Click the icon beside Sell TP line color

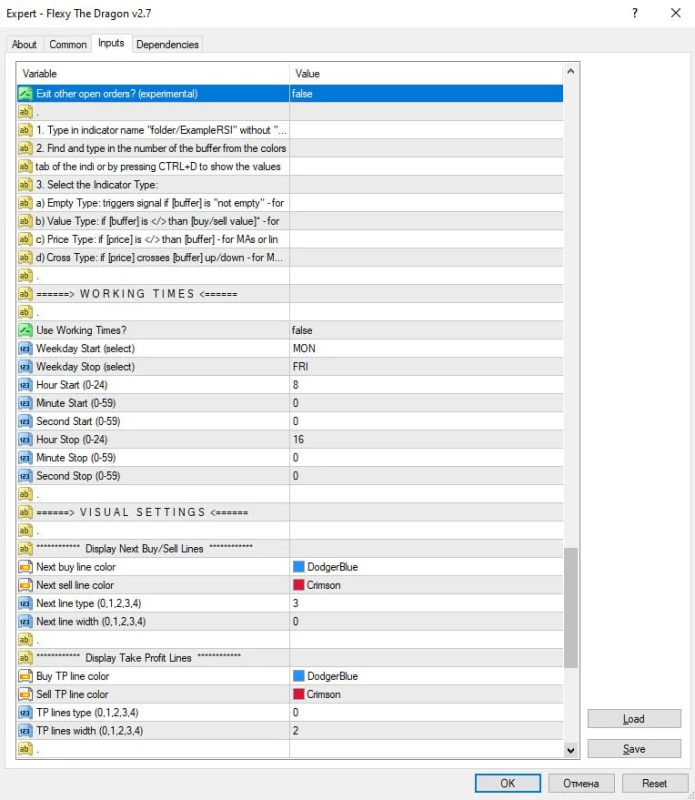pyautogui.click(x=26, y=694)
